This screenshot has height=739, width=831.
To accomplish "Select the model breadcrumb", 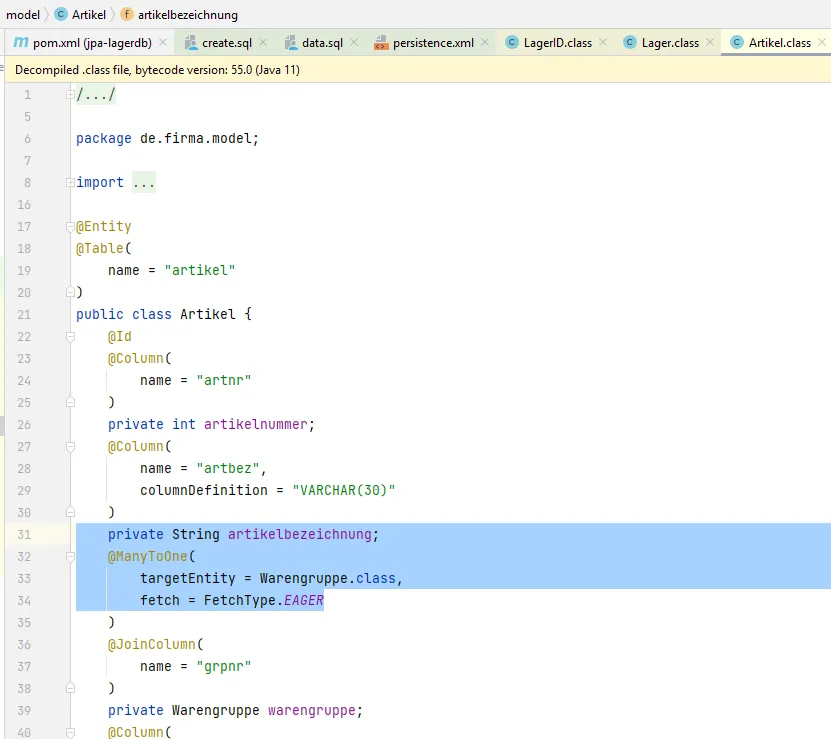I will 23,15.
